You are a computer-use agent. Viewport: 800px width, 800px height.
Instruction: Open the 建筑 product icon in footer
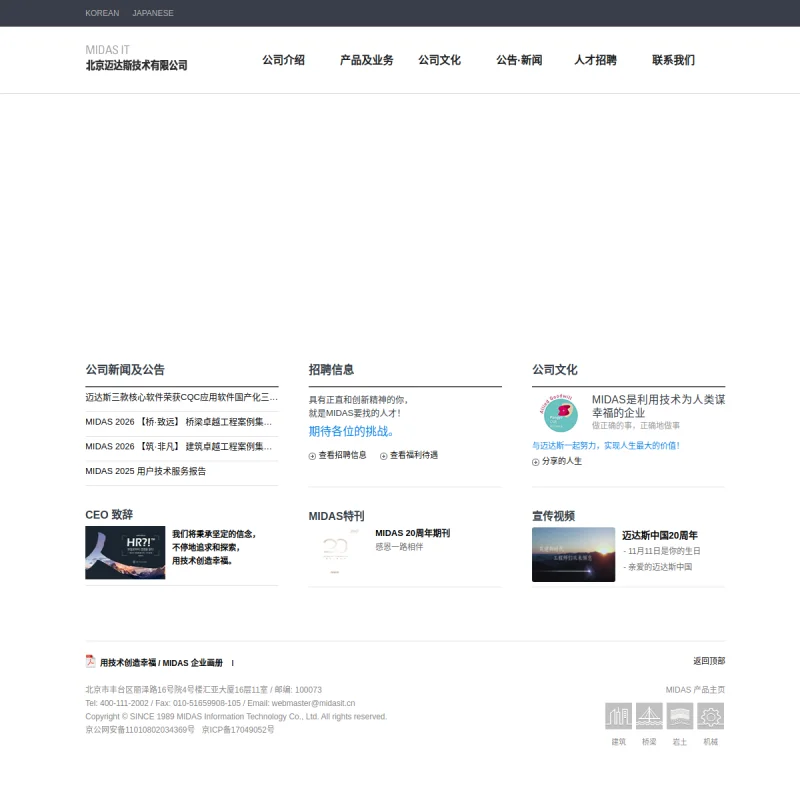coord(618,715)
